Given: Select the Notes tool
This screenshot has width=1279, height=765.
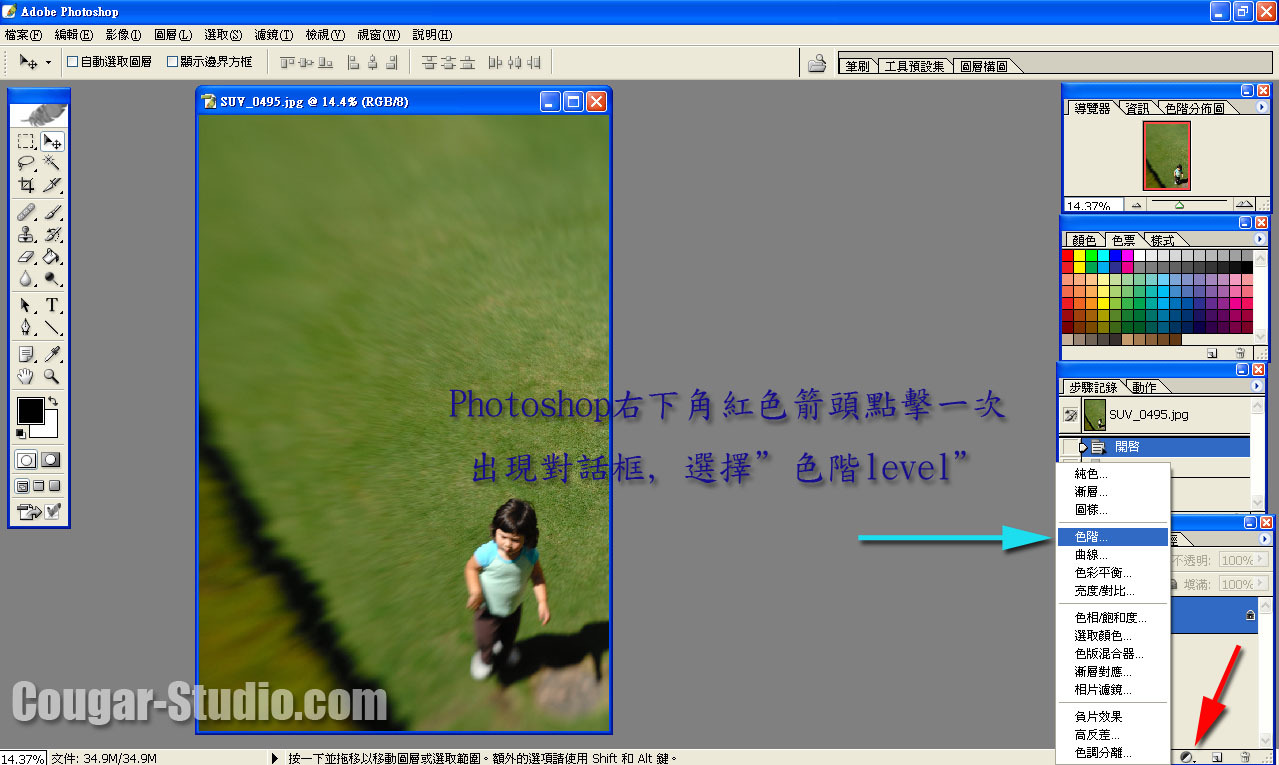Looking at the screenshot, I should [27, 354].
